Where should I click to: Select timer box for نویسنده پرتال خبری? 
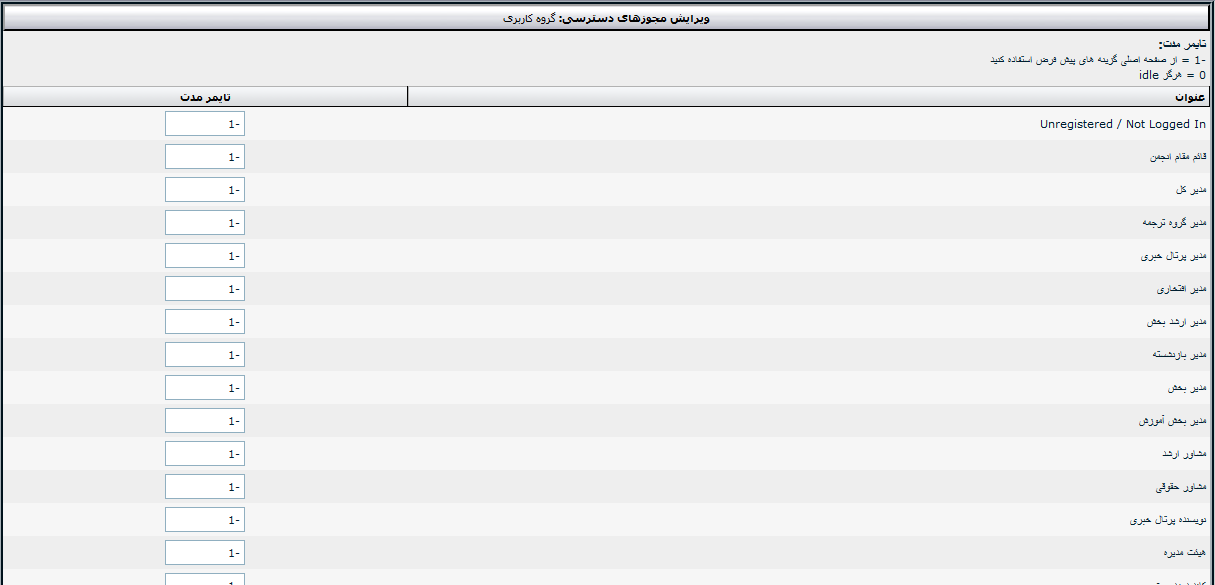(x=205, y=520)
